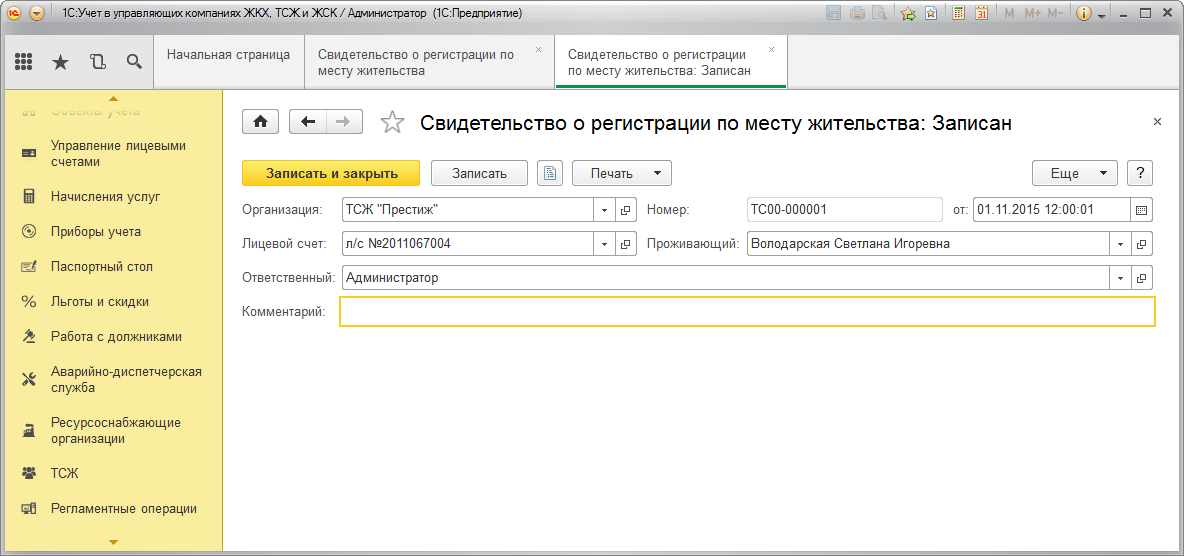Click the search magnifier icon
This screenshot has width=1184, height=556.
point(134,62)
